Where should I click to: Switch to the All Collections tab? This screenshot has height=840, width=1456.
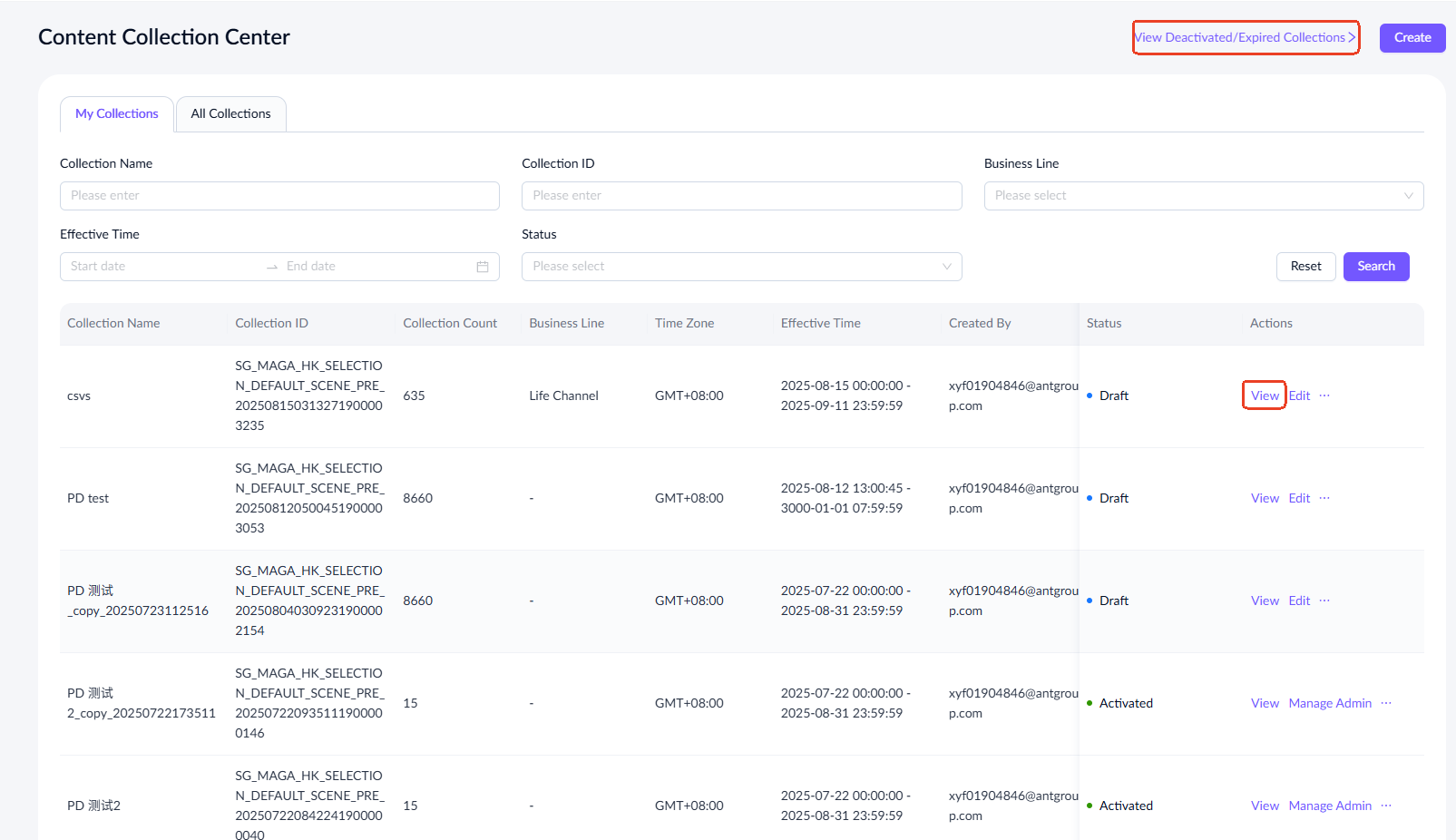coord(230,114)
